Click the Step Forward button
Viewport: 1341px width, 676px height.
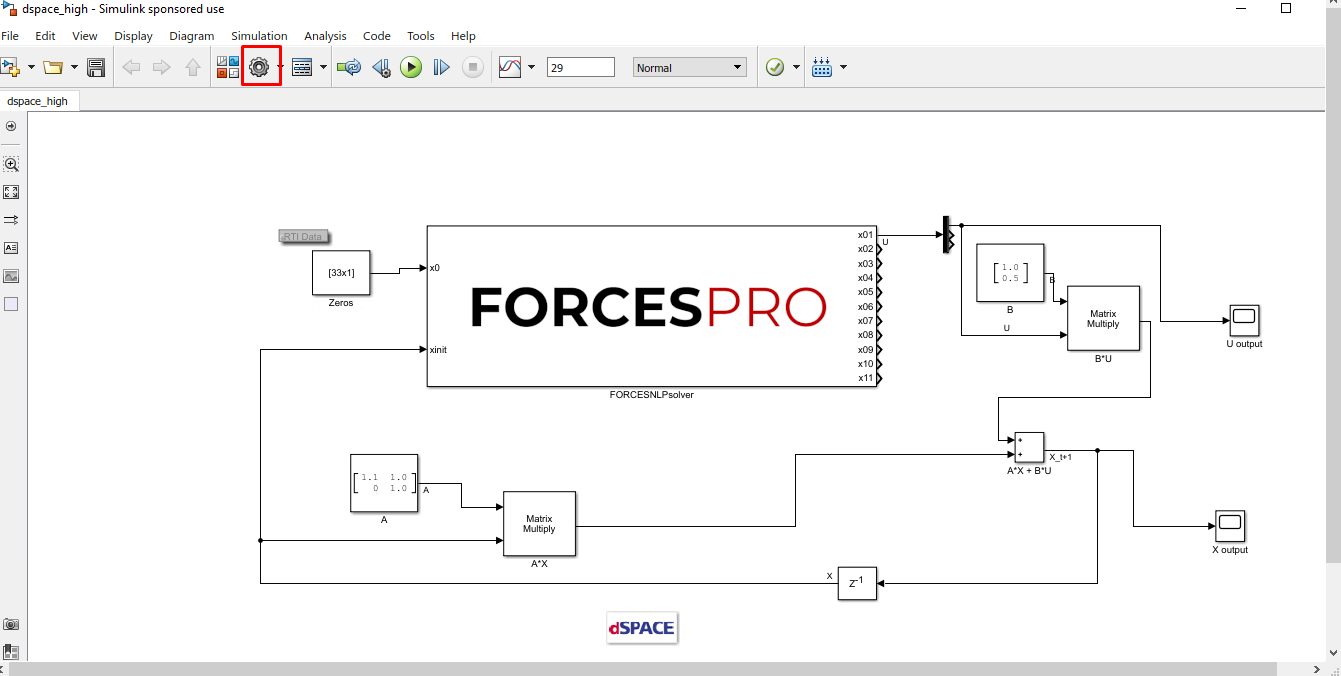[441, 67]
